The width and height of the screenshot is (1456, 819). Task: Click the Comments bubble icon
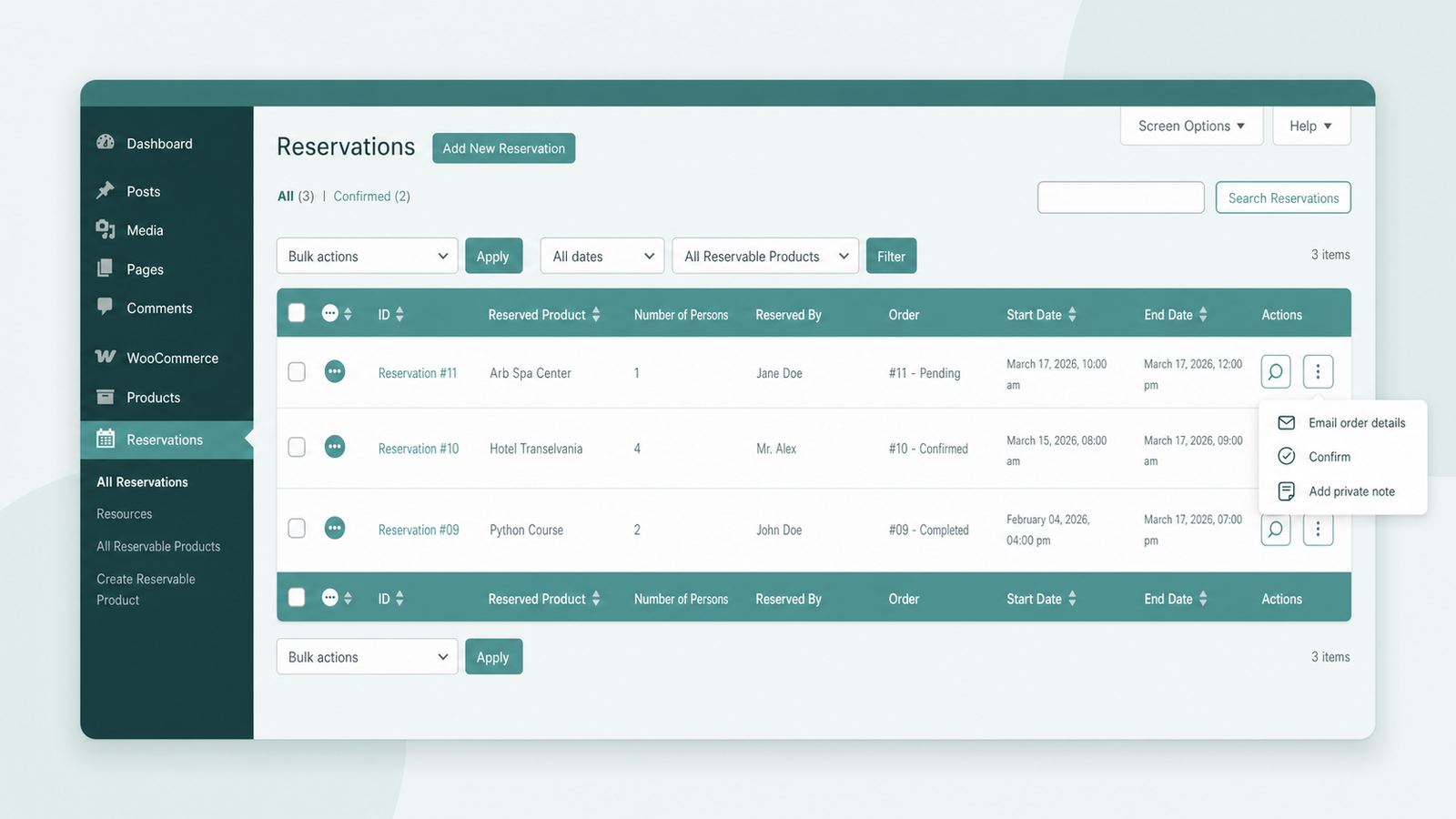(106, 307)
